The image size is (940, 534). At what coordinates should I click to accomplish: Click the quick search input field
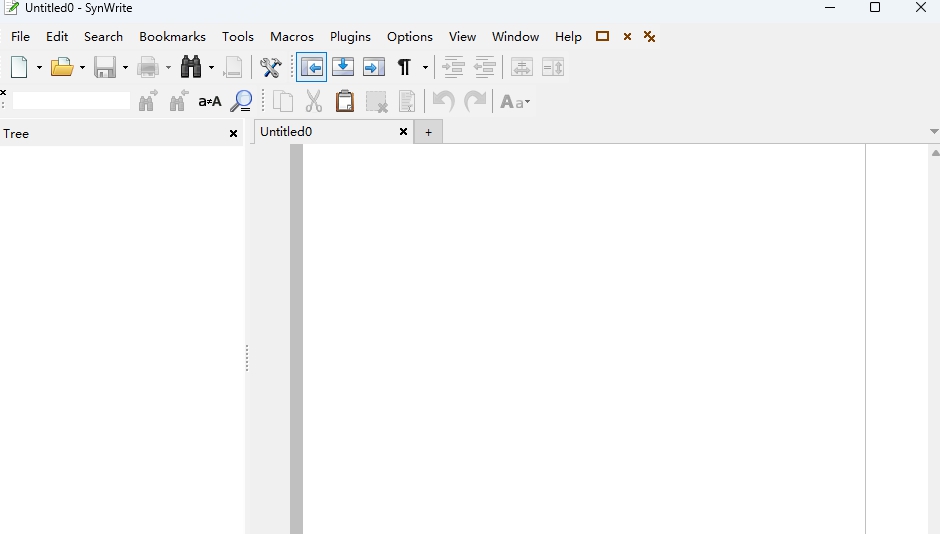coord(71,101)
